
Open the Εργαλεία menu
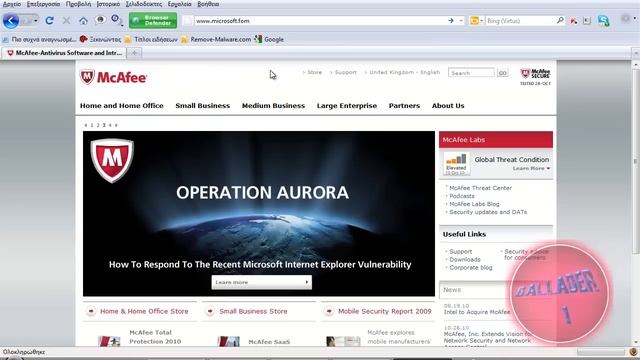pyautogui.click(x=179, y=4)
